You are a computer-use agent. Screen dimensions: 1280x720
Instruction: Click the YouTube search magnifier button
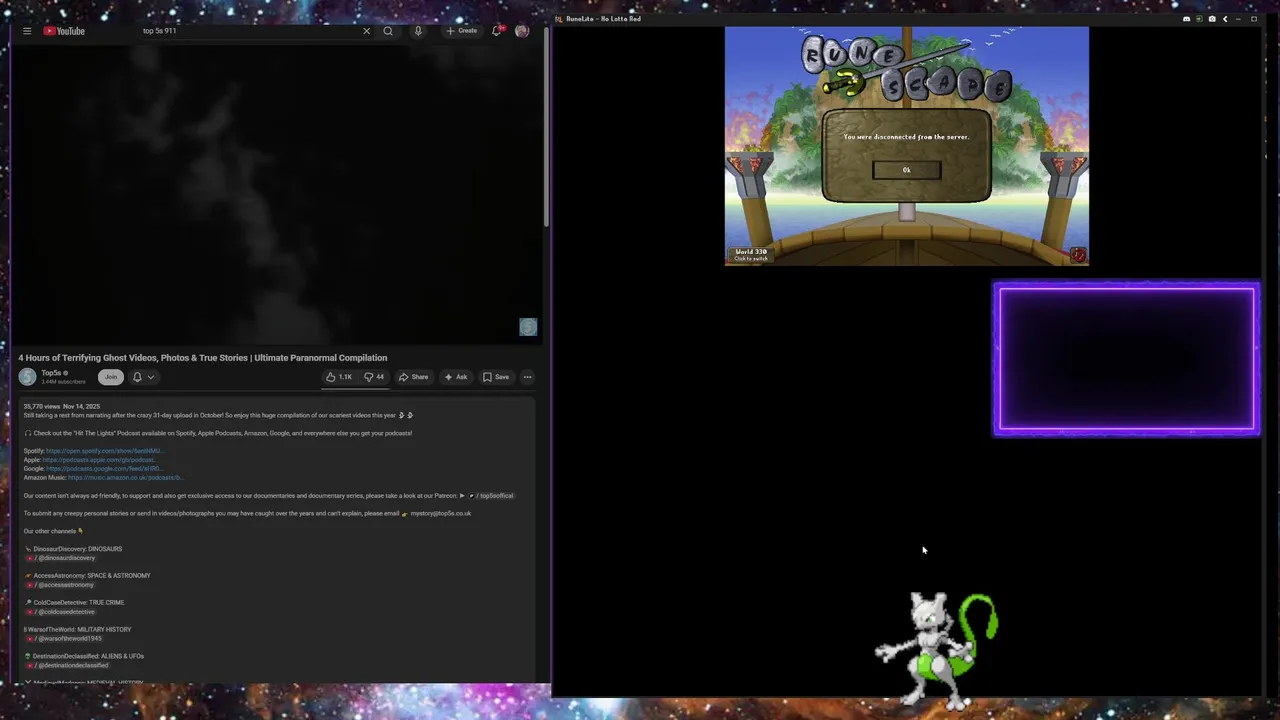(x=388, y=31)
